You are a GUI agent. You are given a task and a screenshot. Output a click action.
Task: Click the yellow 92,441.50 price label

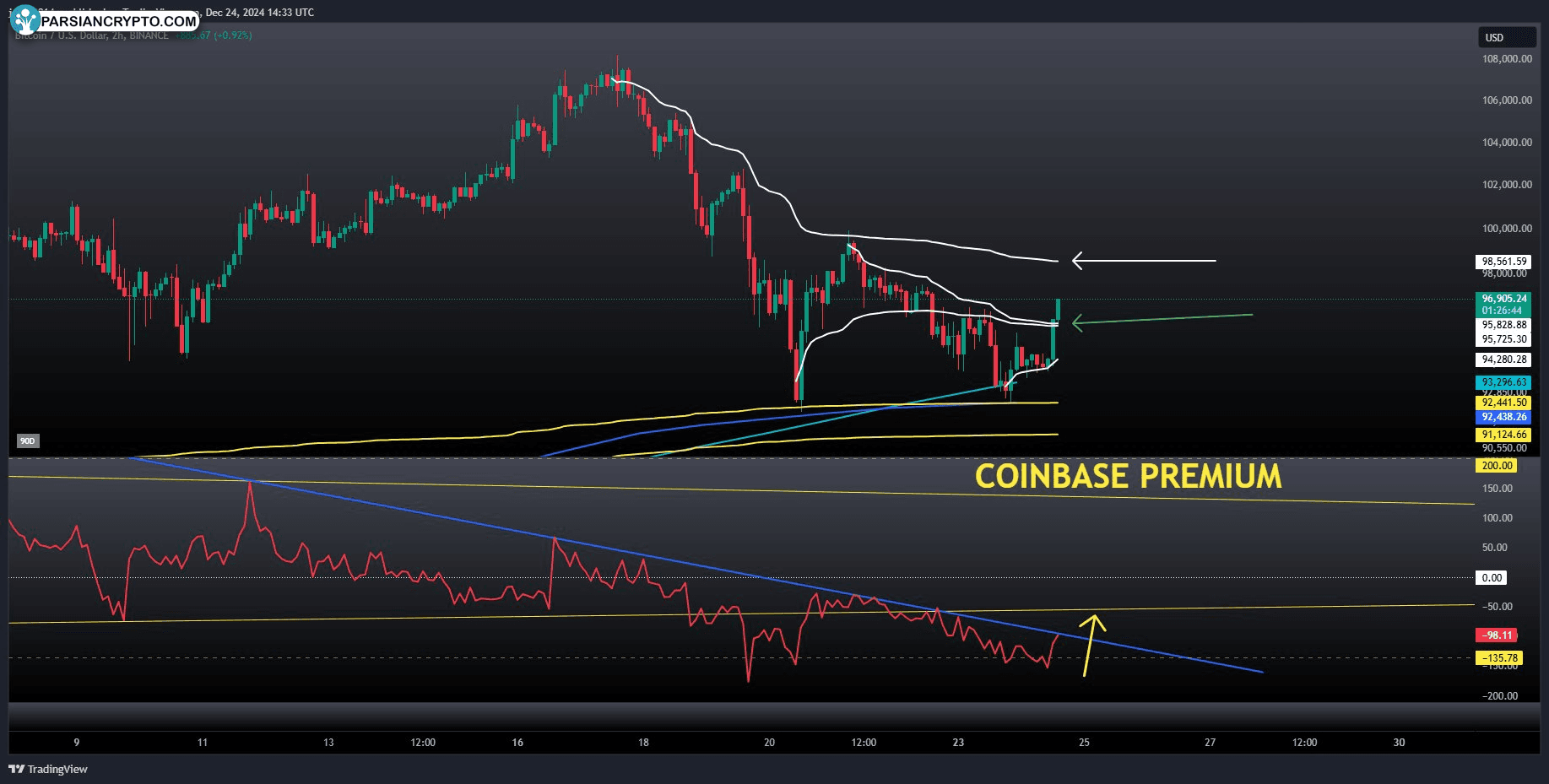tap(1503, 403)
